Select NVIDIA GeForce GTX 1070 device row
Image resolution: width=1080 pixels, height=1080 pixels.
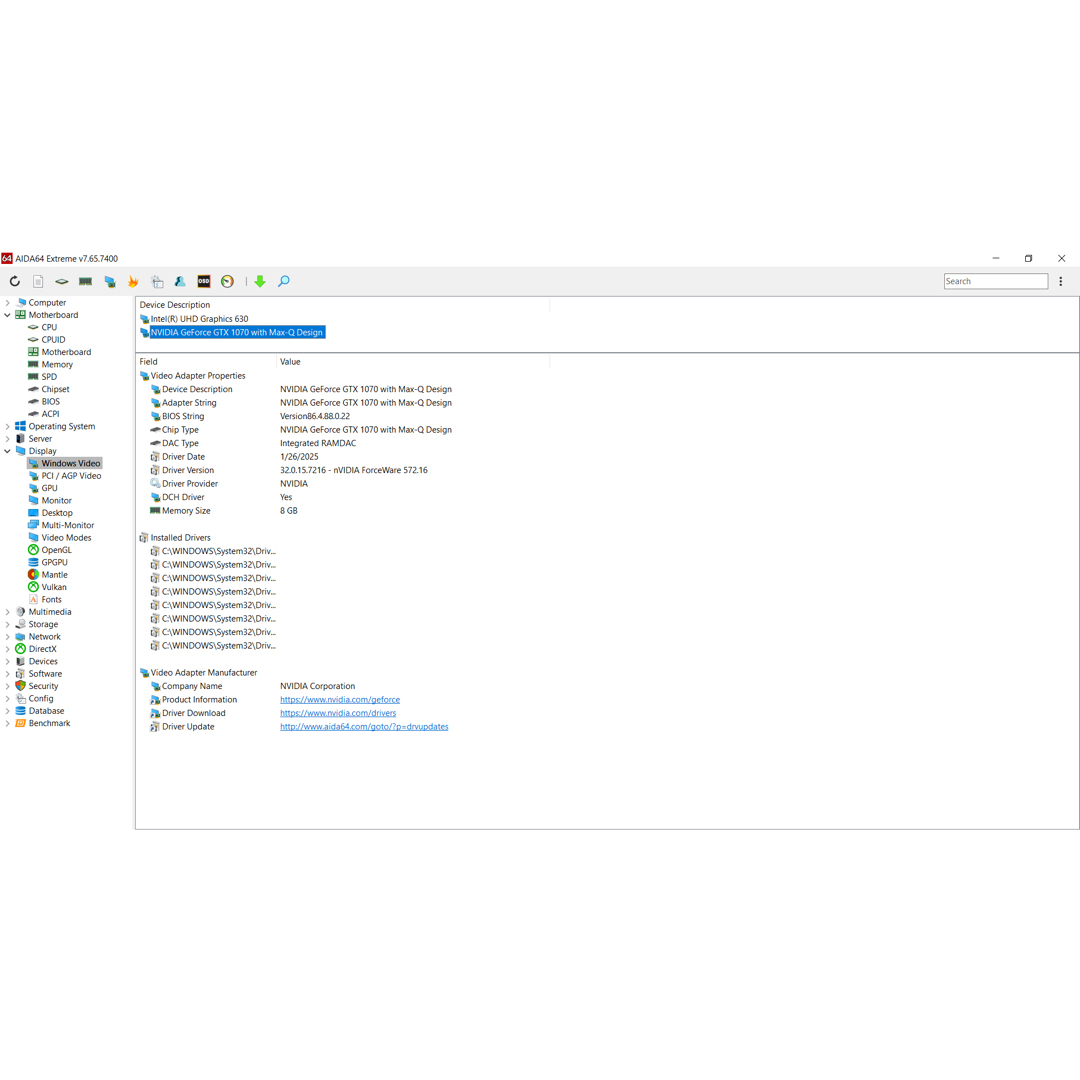click(236, 333)
